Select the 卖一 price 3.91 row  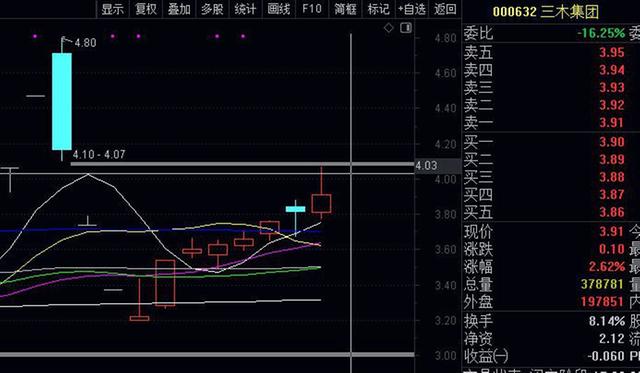(551, 122)
